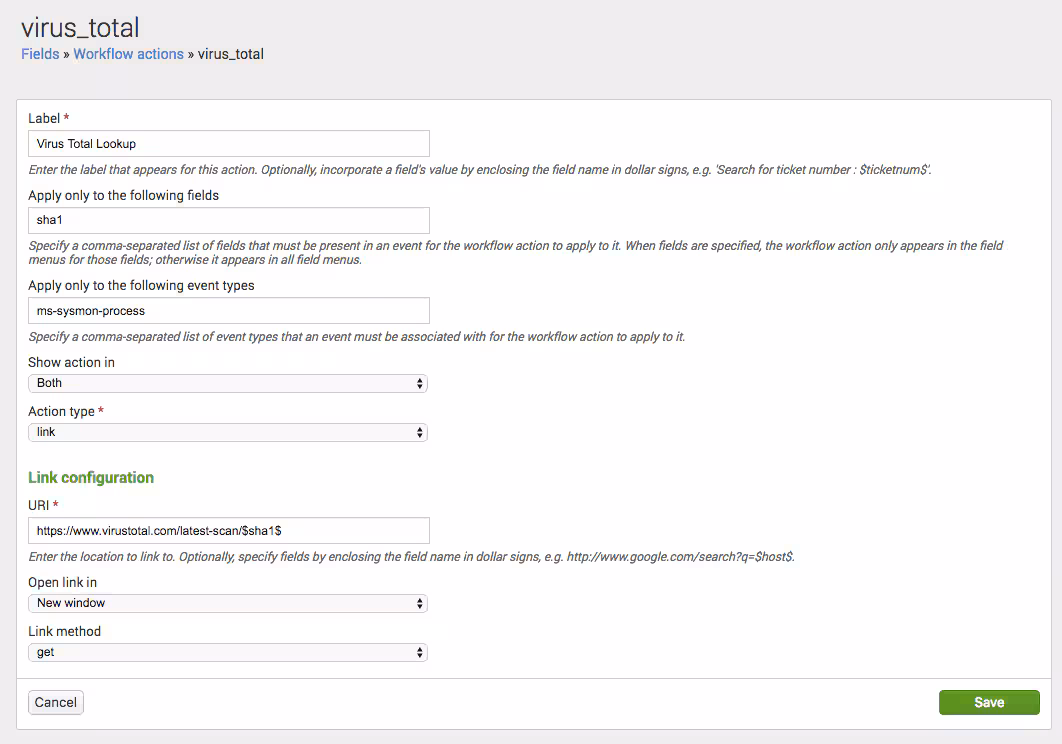Expand the 'Action type' dropdown
The image size is (1062, 744).
[x=228, y=432]
